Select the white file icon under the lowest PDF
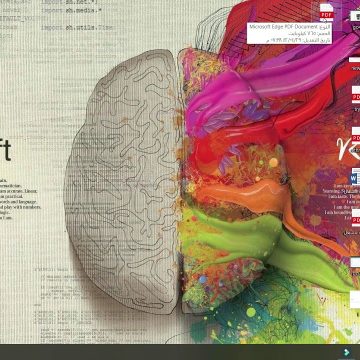The height and width of the screenshot is (360, 360). (355, 262)
